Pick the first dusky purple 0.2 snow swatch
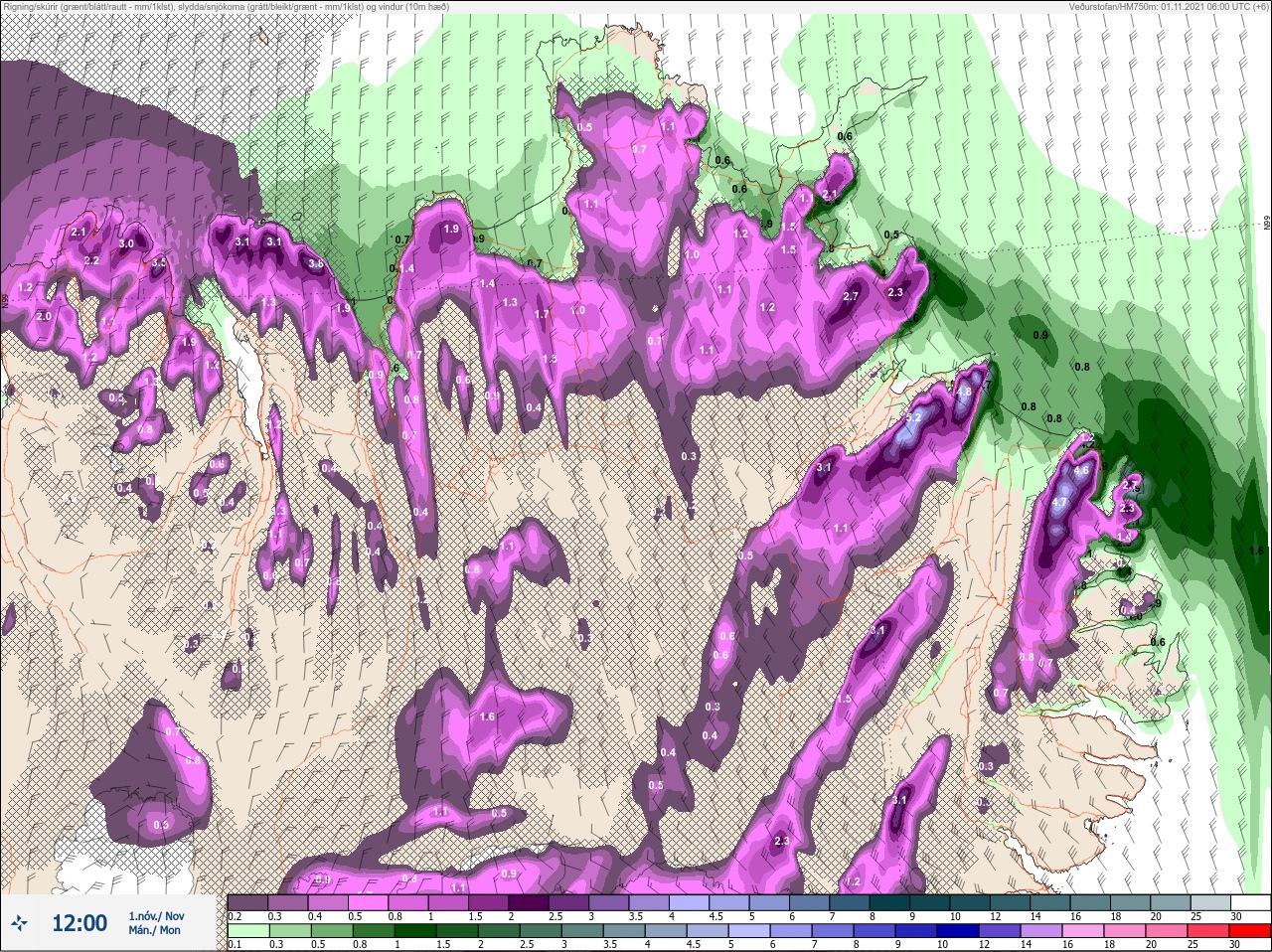1272x952 pixels. point(247,902)
